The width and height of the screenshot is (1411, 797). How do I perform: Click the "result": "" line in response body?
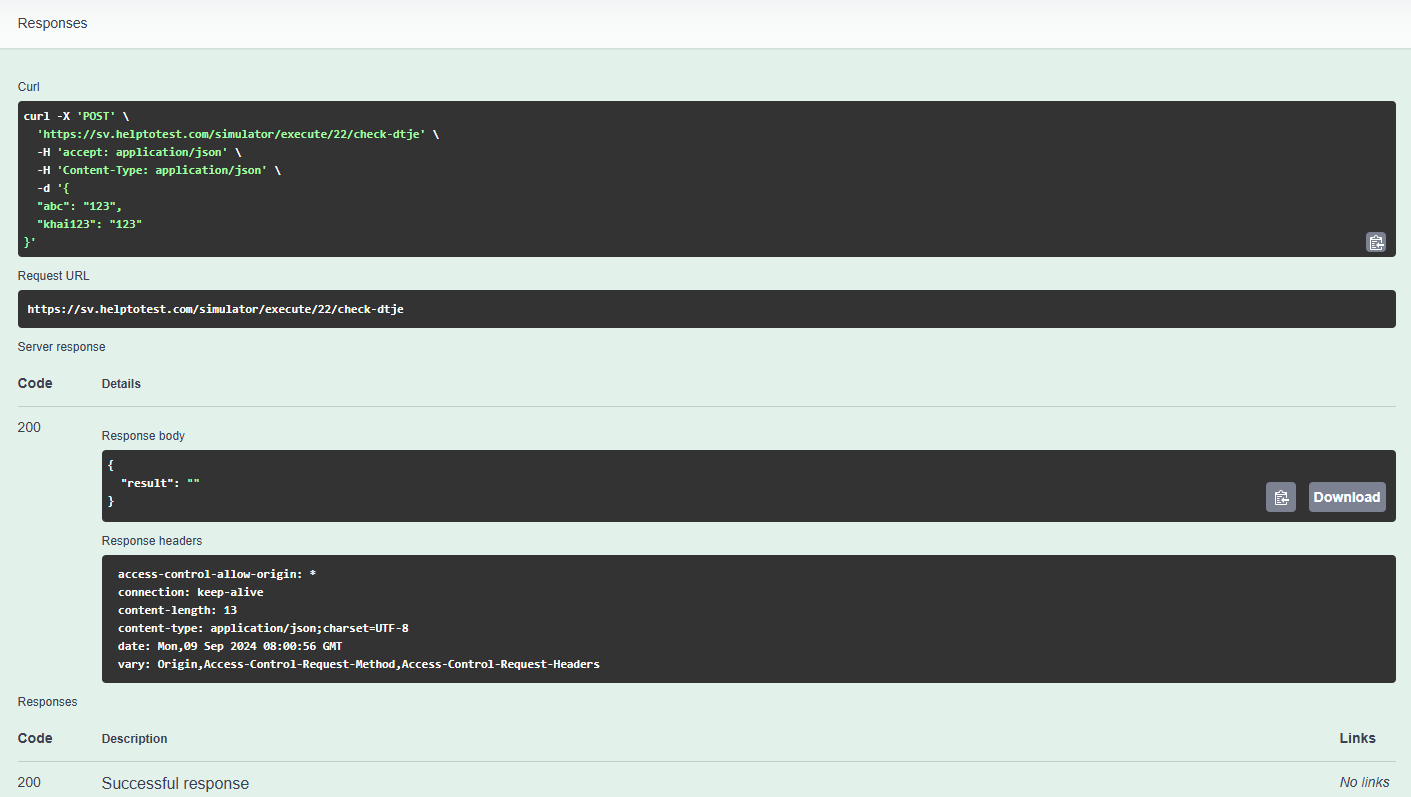coord(160,483)
